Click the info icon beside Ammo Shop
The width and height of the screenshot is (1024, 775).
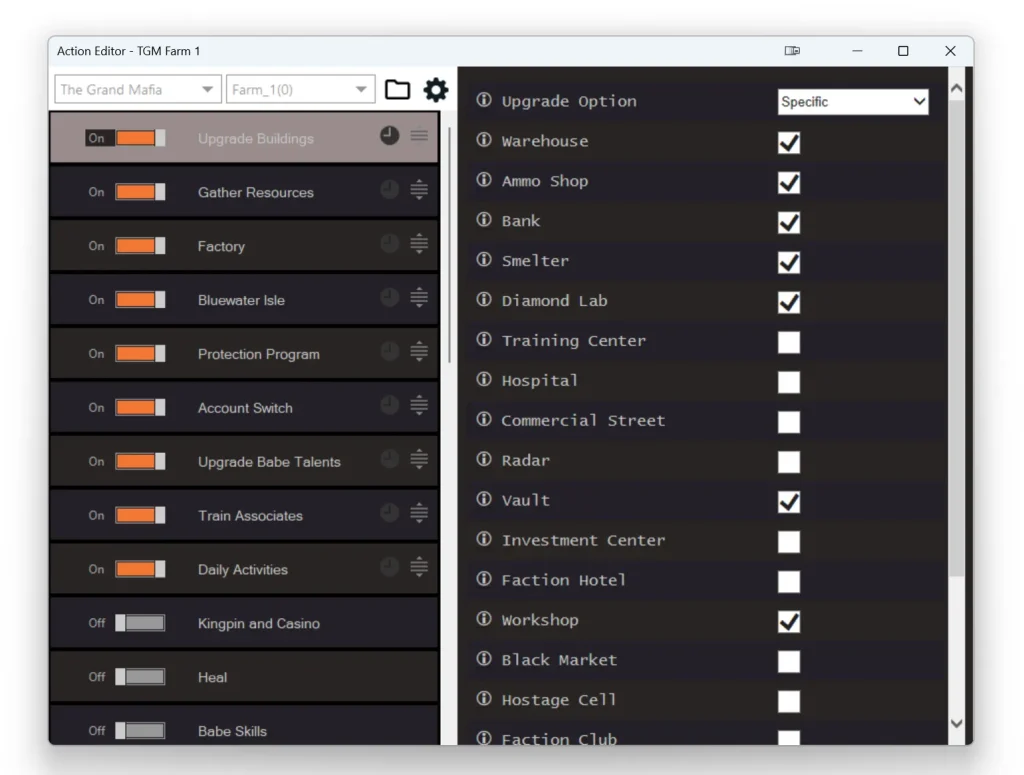click(x=484, y=180)
